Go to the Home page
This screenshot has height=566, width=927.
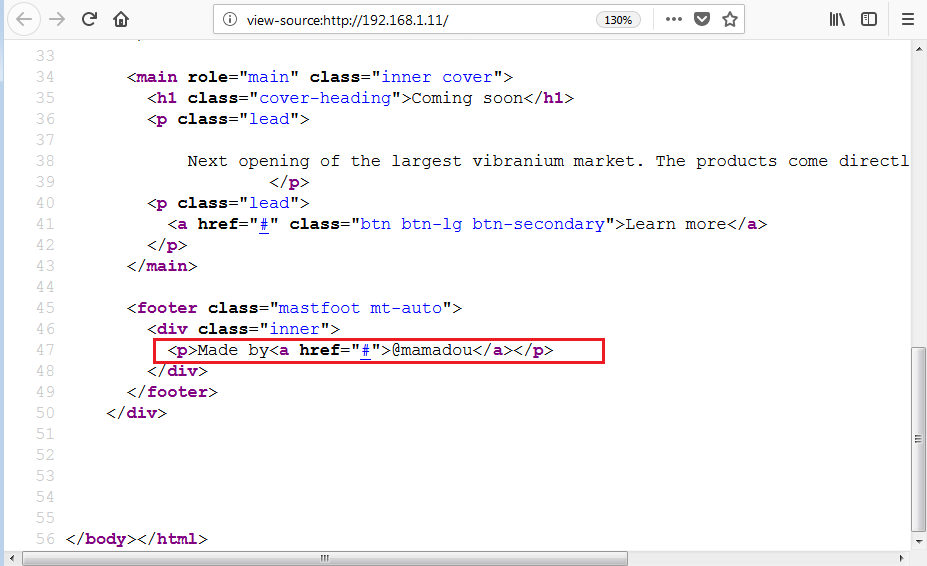click(x=121, y=19)
